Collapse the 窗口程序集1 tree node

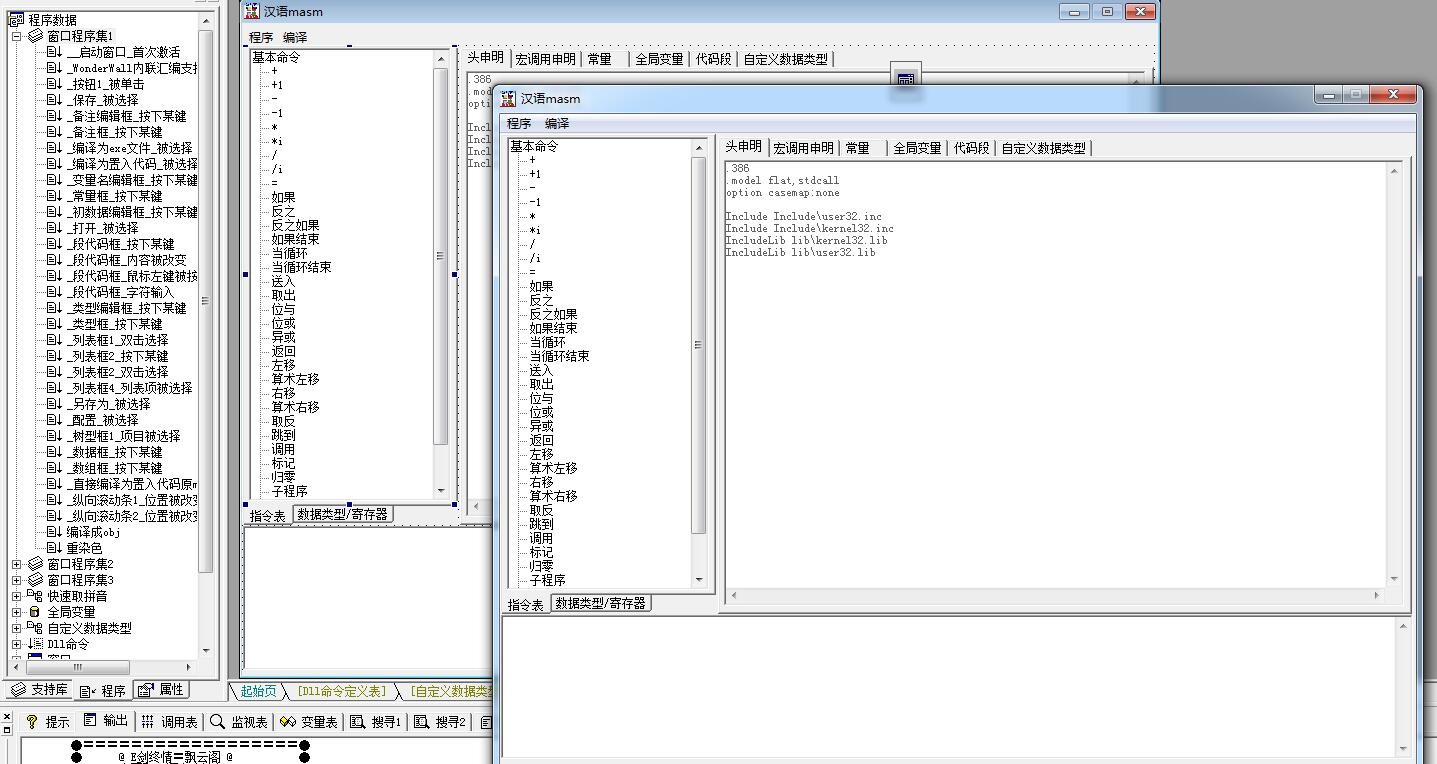tap(16, 36)
